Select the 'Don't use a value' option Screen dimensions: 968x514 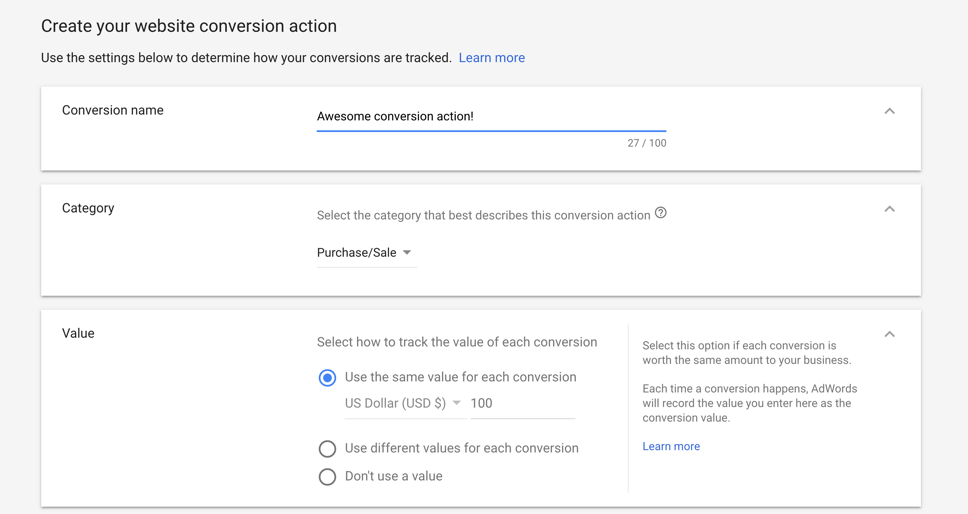pyautogui.click(x=327, y=476)
